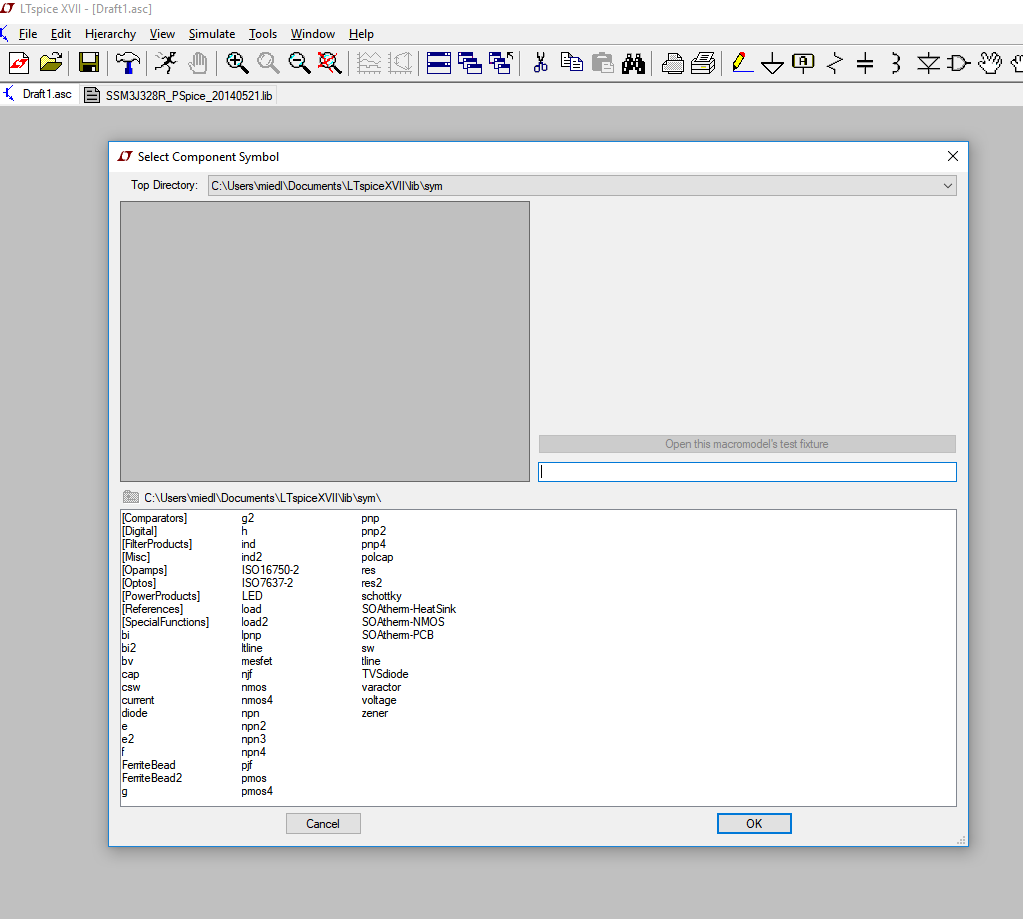Open the Help menu
This screenshot has height=919, width=1023.
point(361,34)
